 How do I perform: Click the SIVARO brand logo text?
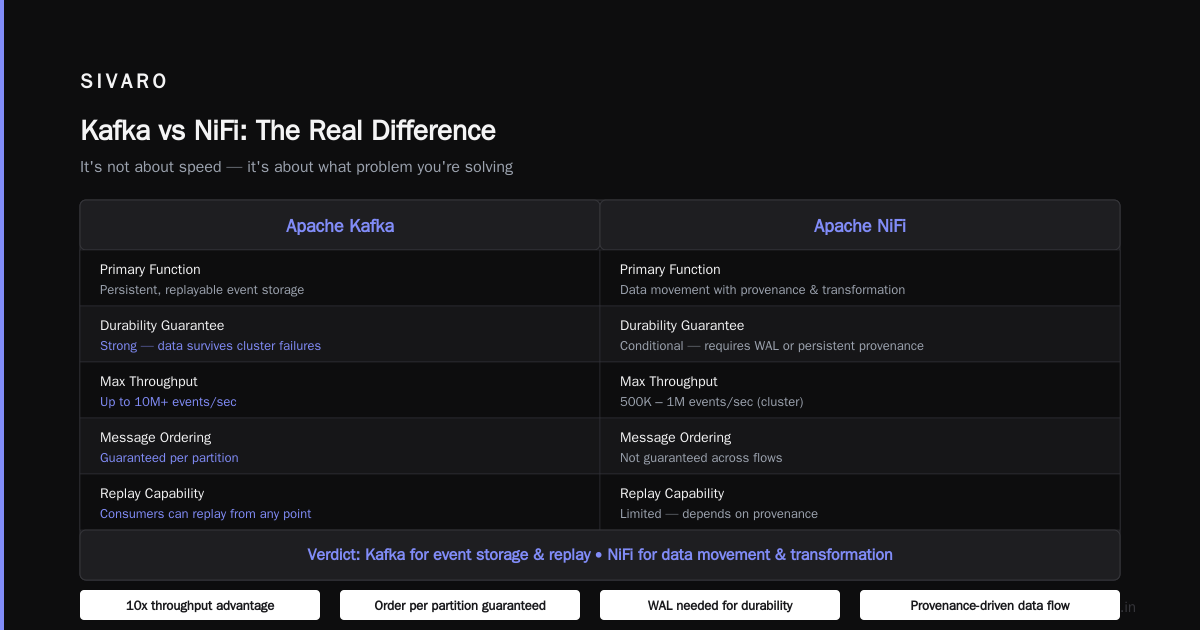pyautogui.click(x=124, y=82)
